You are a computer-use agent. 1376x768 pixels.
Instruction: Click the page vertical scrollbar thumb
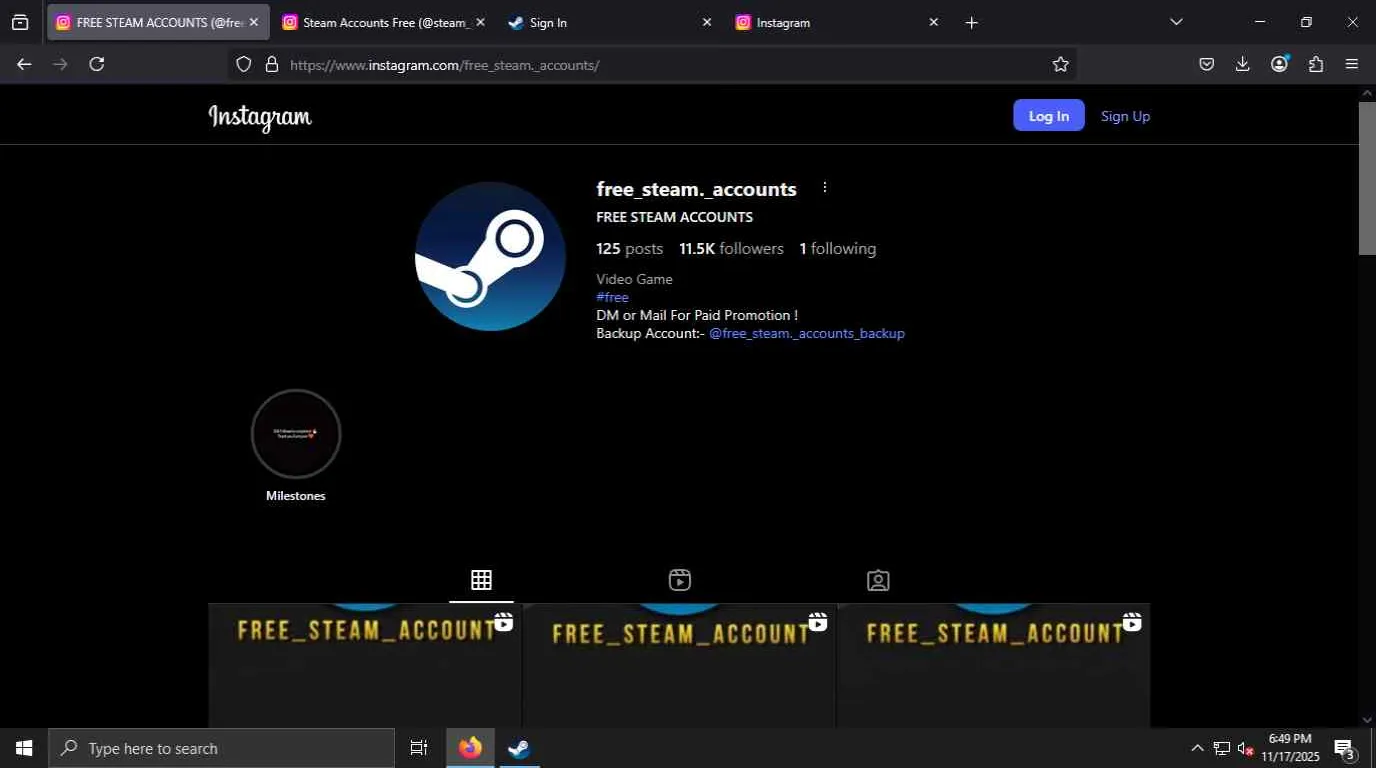pyautogui.click(x=1367, y=178)
